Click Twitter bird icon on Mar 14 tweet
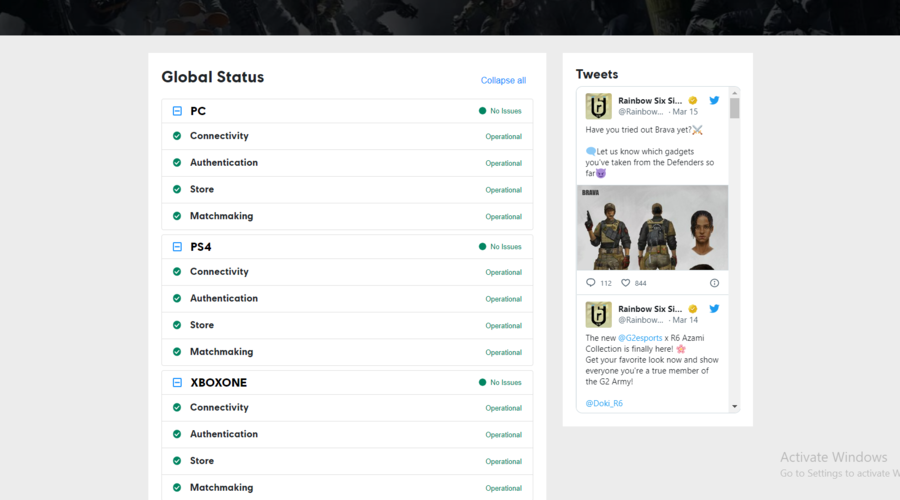 point(714,309)
